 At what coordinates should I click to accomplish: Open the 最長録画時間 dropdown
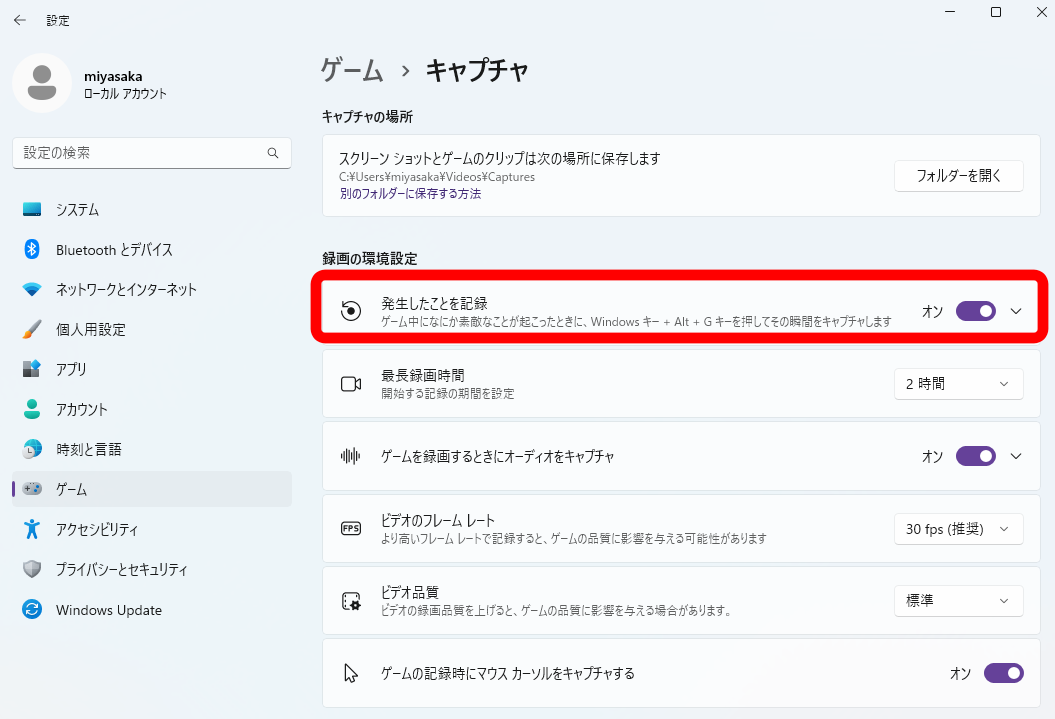click(958, 384)
